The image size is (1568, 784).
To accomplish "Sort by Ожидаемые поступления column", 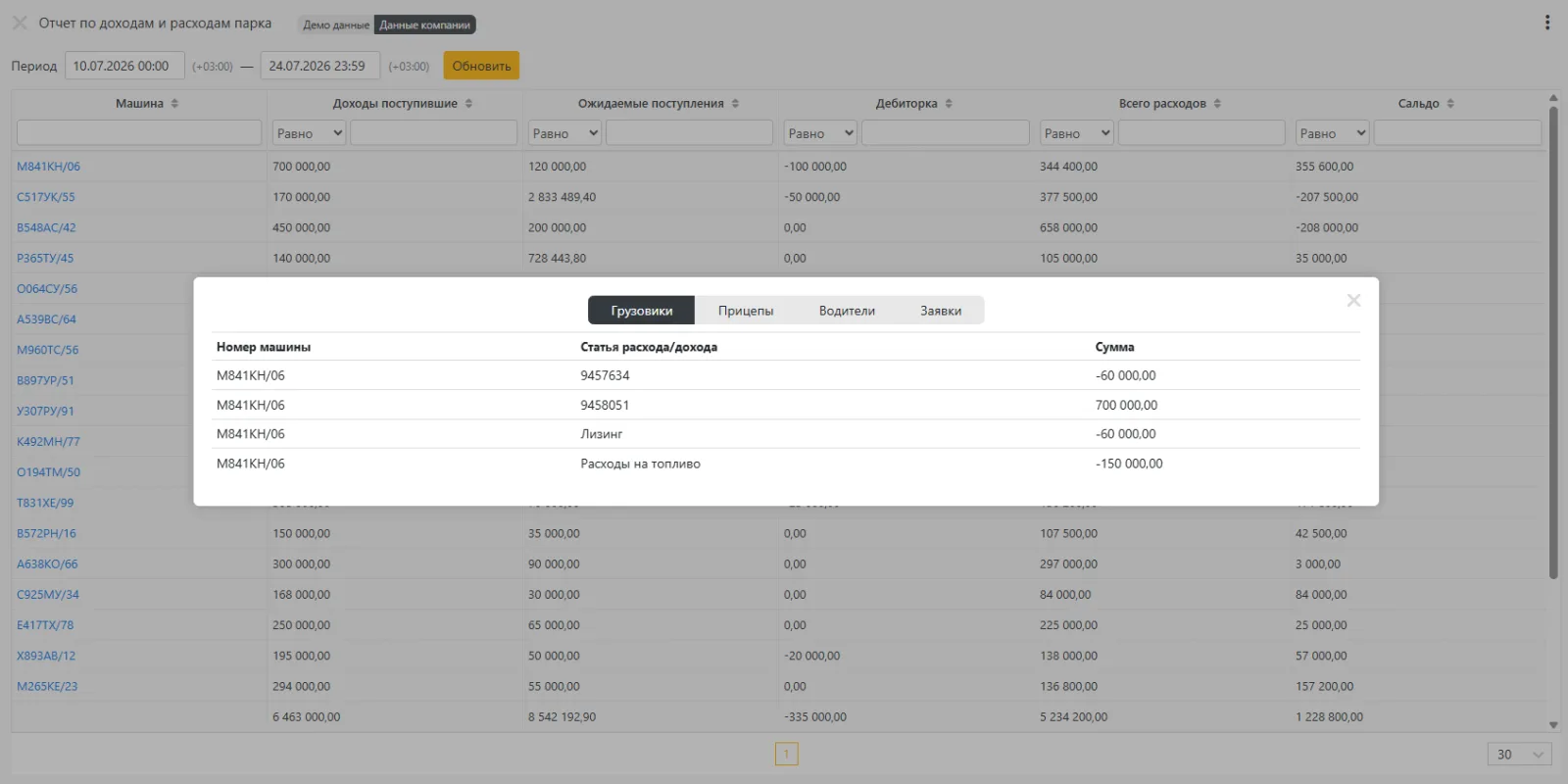I will click(735, 104).
